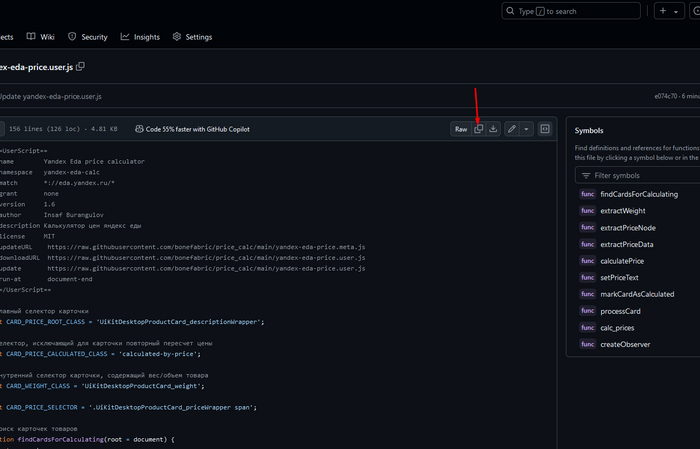Viewport: 700px width, 449px height.
Task: Click the issues icon in top bar
Action: 698,11
